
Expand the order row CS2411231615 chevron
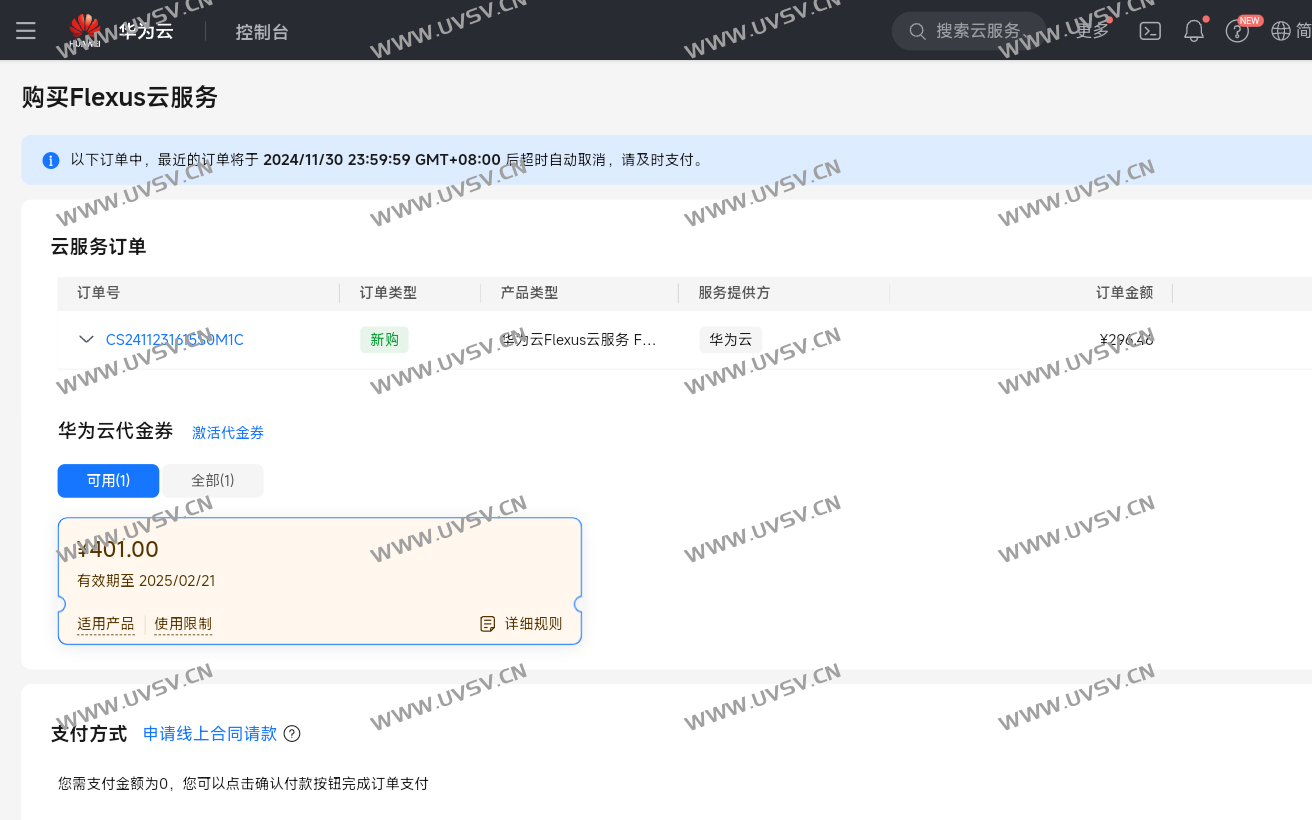(x=86, y=340)
